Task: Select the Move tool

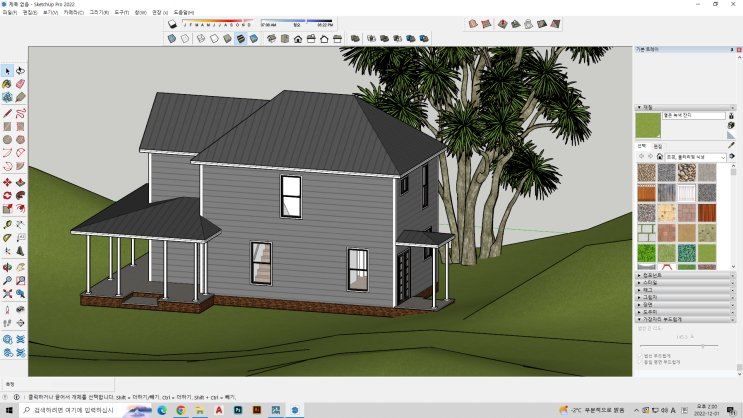Action: pyautogui.click(x=8, y=183)
